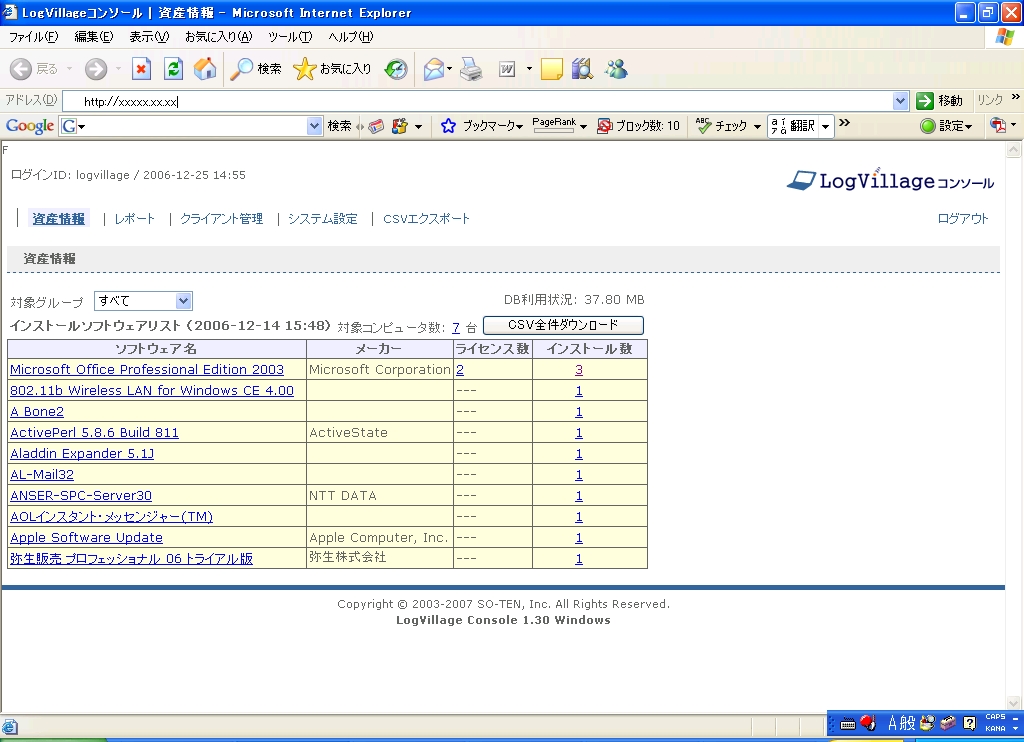Go to the Home page icon
Image resolution: width=1024 pixels, height=742 pixels.
point(205,69)
